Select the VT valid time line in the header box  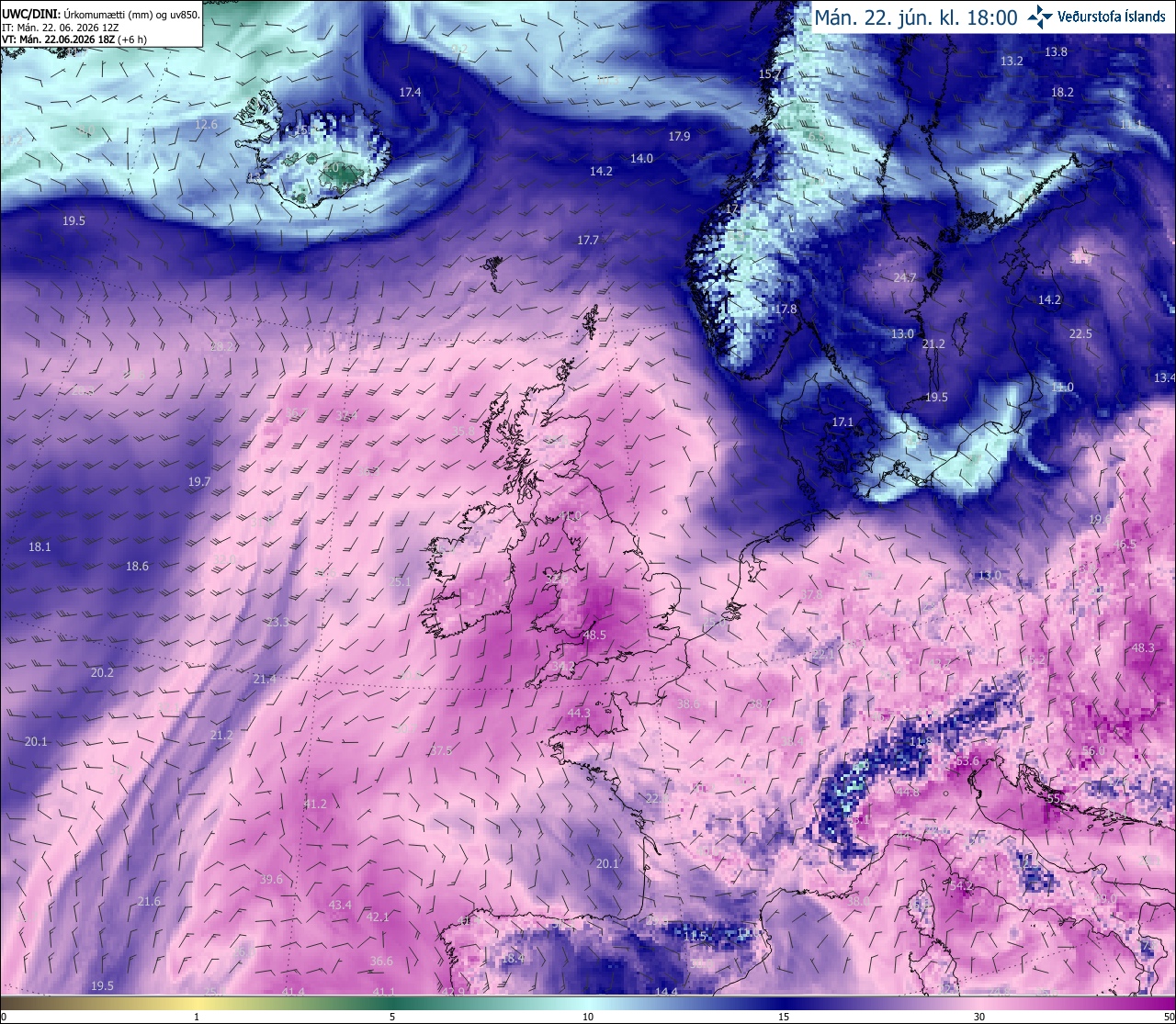coord(74,39)
